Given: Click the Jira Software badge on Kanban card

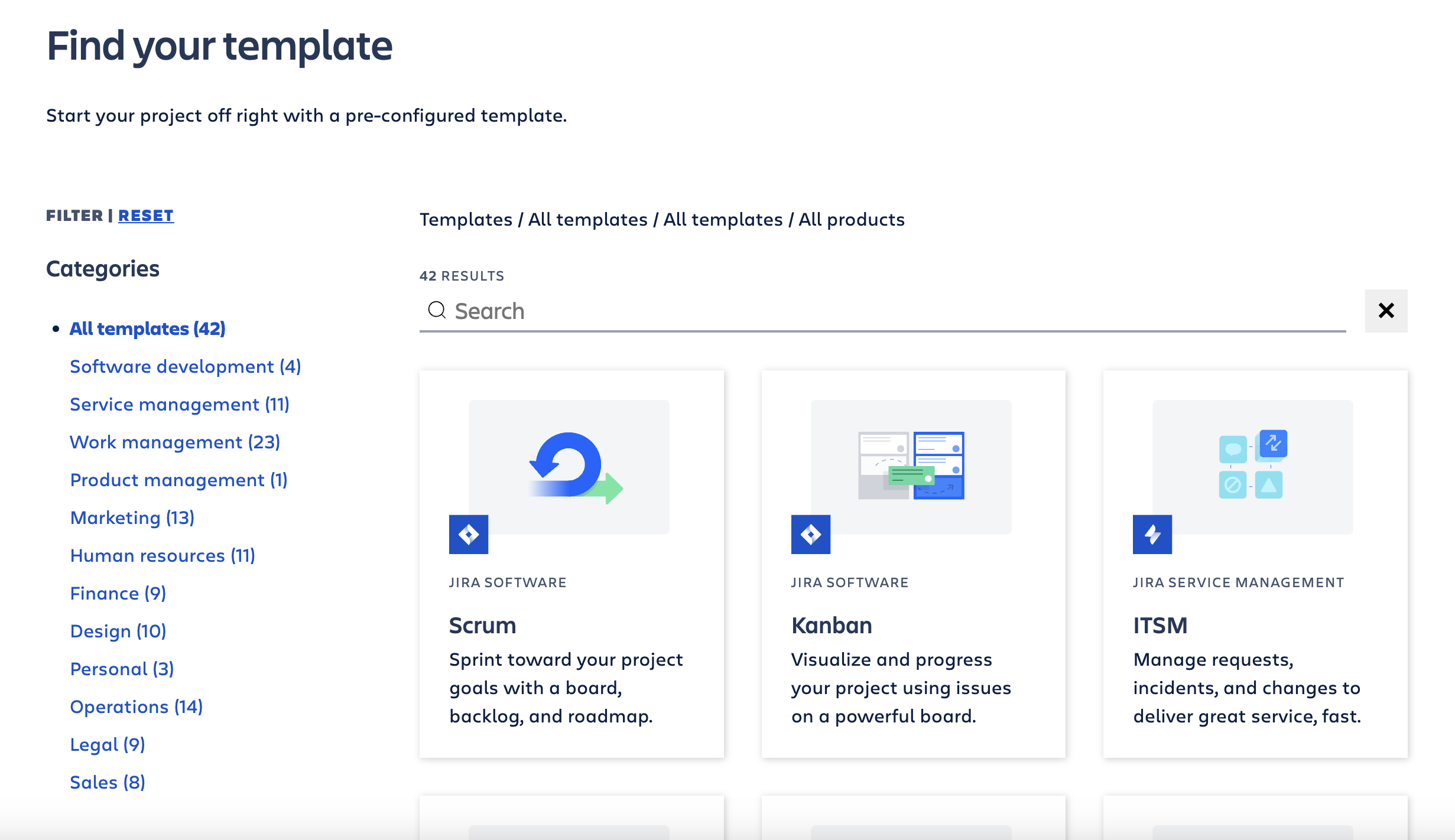Looking at the screenshot, I should pyautogui.click(x=810, y=534).
